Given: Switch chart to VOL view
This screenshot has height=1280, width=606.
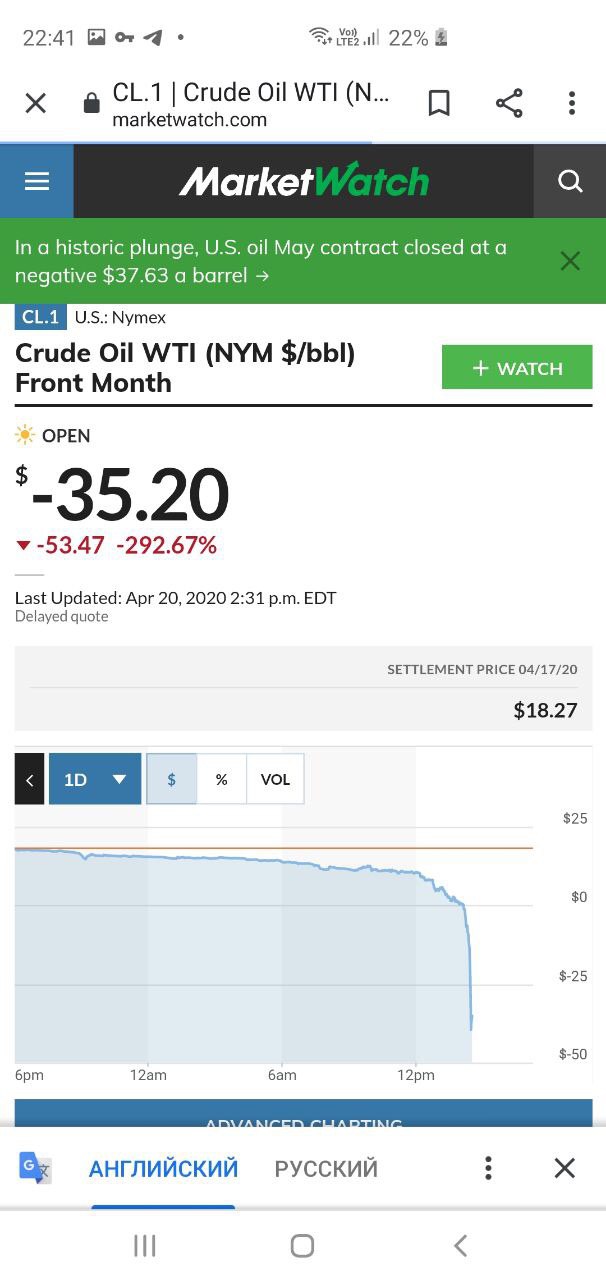Looking at the screenshot, I should pyautogui.click(x=275, y=779).
